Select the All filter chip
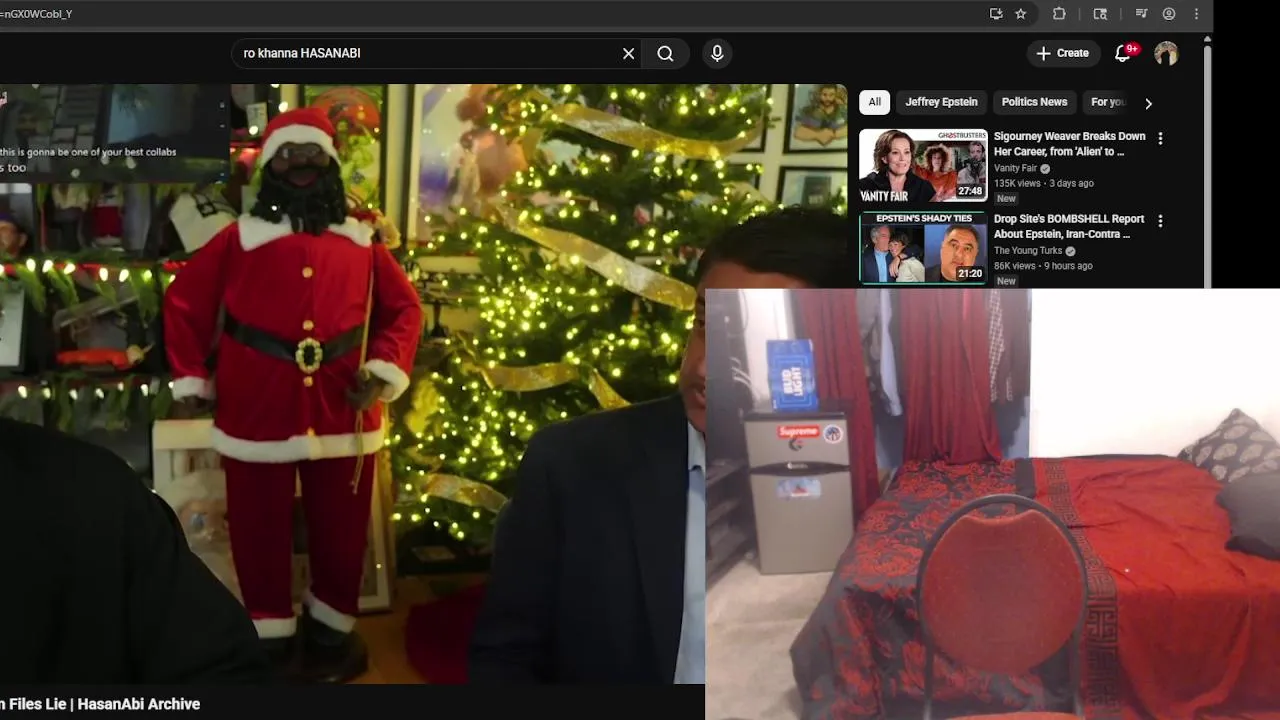 pos(875,102)
